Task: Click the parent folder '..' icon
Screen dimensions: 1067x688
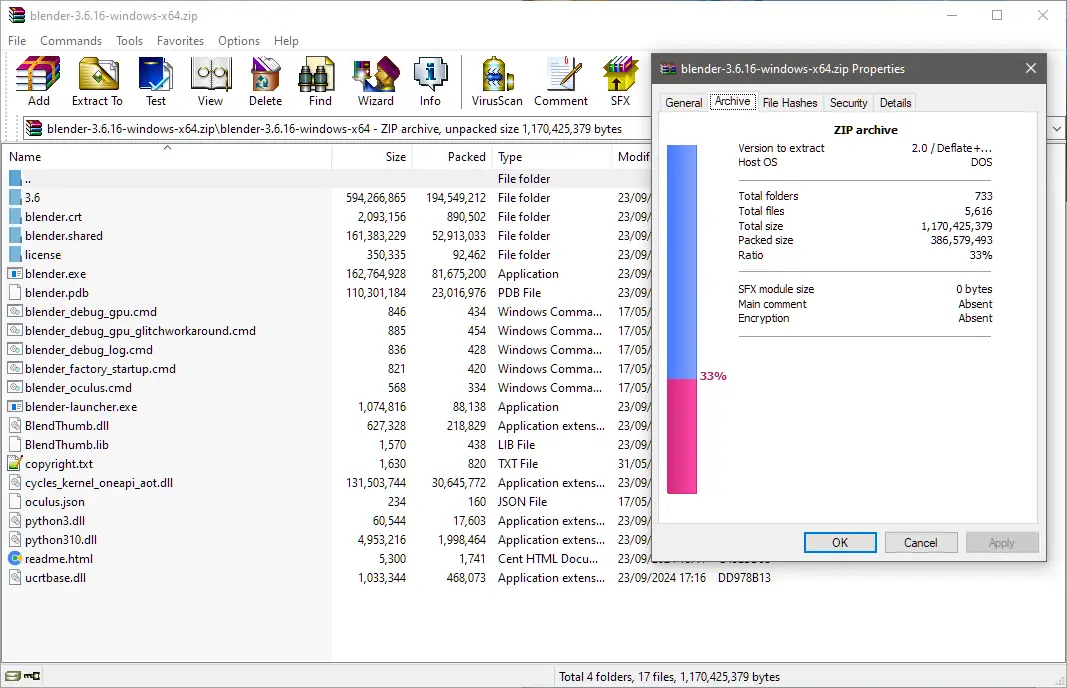Action: click(15, 179)
